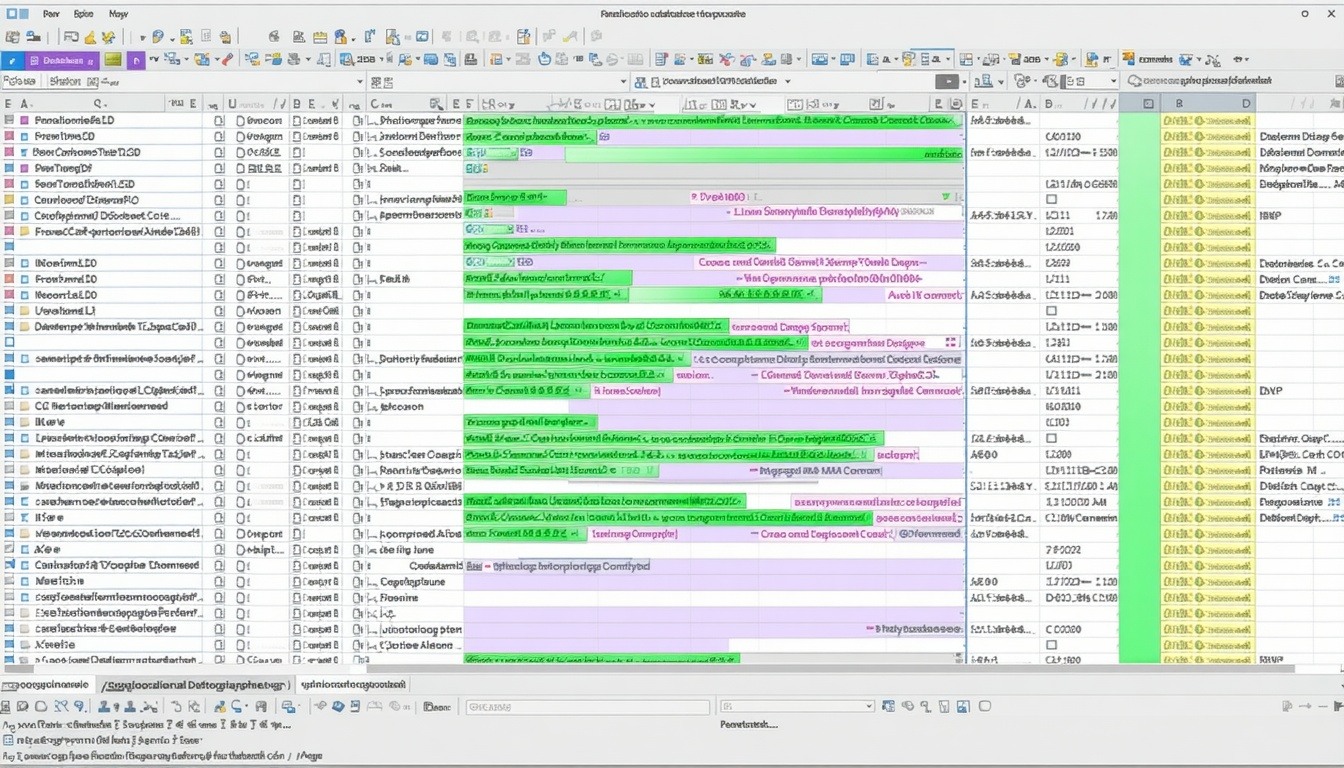Toggle the checkbox in the first table row
Image resolution: width=1344 pixels, height=768 pixels.
219,120
